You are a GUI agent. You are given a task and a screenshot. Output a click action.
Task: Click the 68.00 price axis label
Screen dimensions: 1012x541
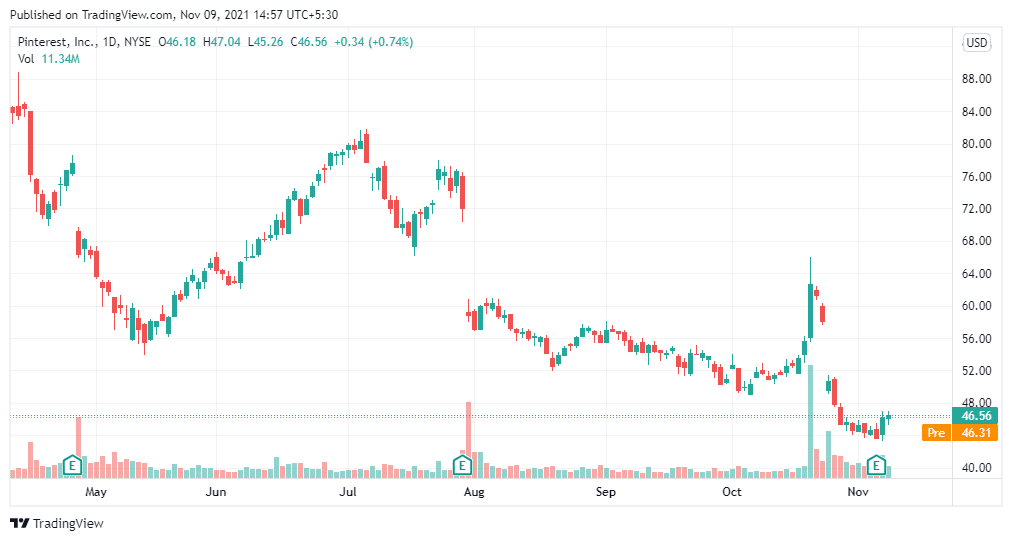[x=976, y=241]
